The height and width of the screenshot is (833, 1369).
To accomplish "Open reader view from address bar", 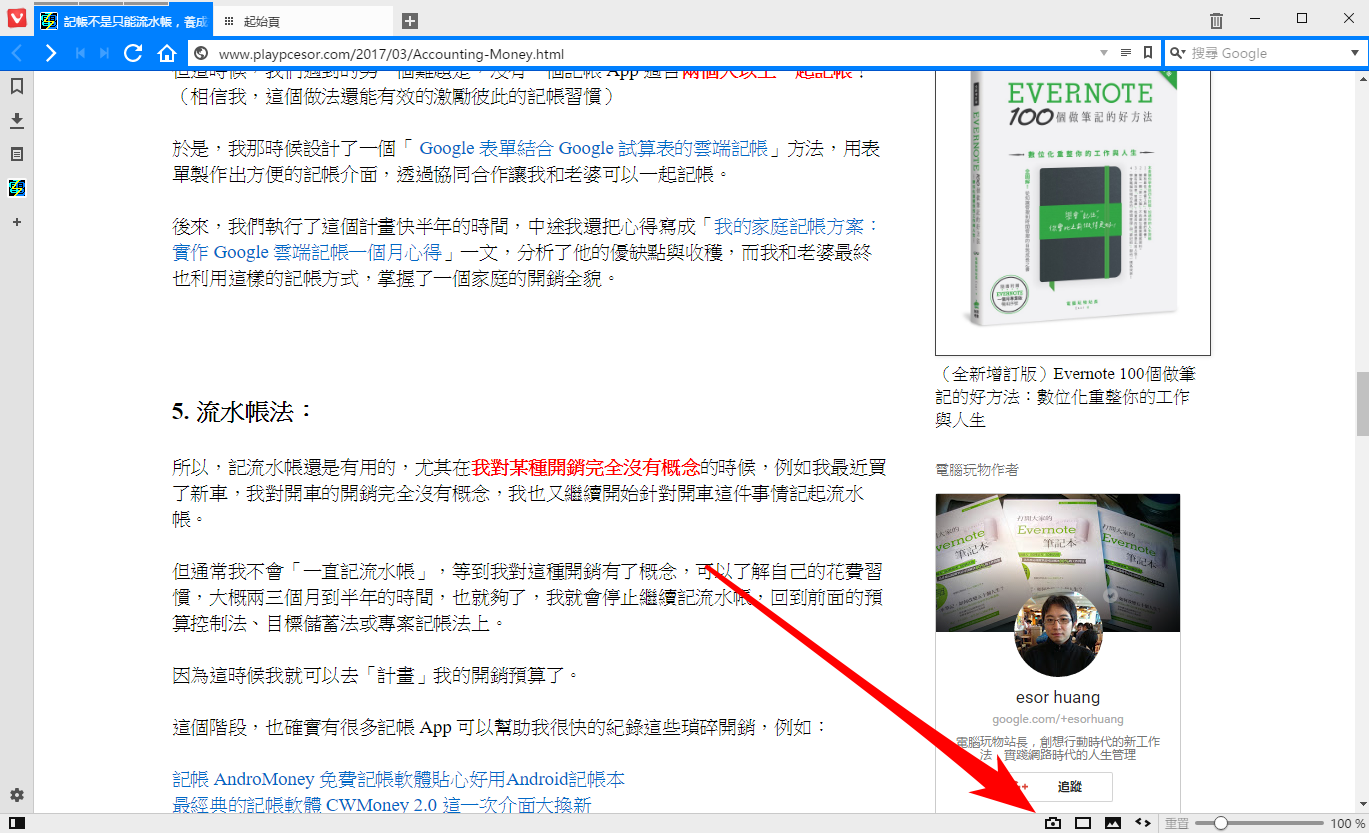I will [1126, 53].
